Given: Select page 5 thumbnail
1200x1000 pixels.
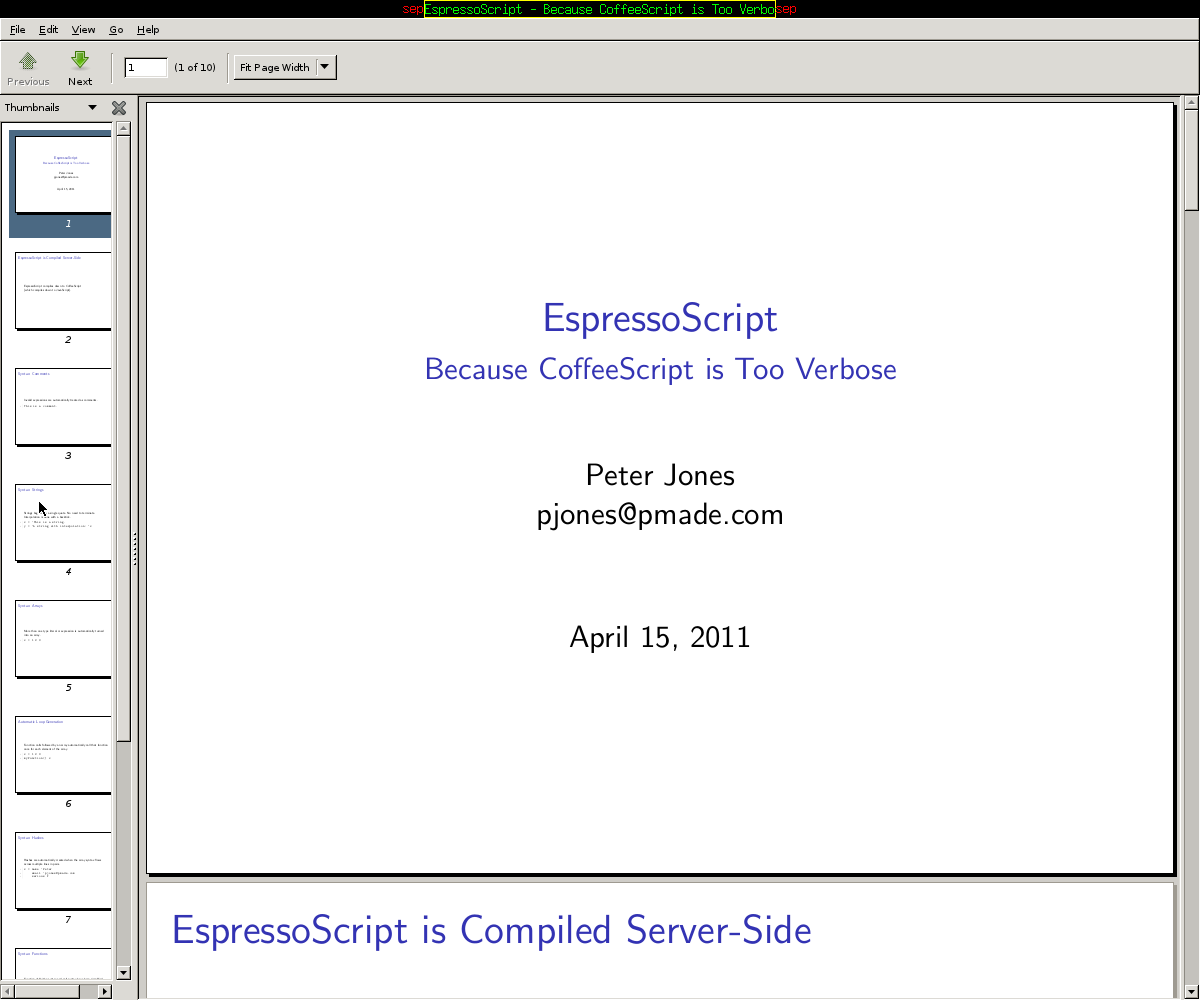Looking at the screenshot, I should 64,638.
